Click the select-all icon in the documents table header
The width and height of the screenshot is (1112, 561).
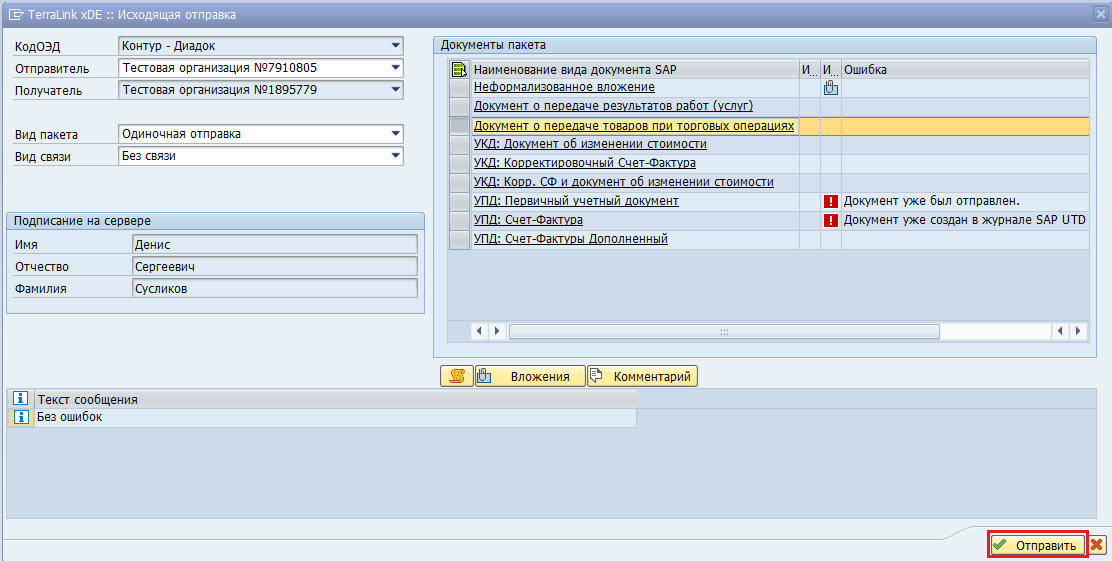(459, 69)
